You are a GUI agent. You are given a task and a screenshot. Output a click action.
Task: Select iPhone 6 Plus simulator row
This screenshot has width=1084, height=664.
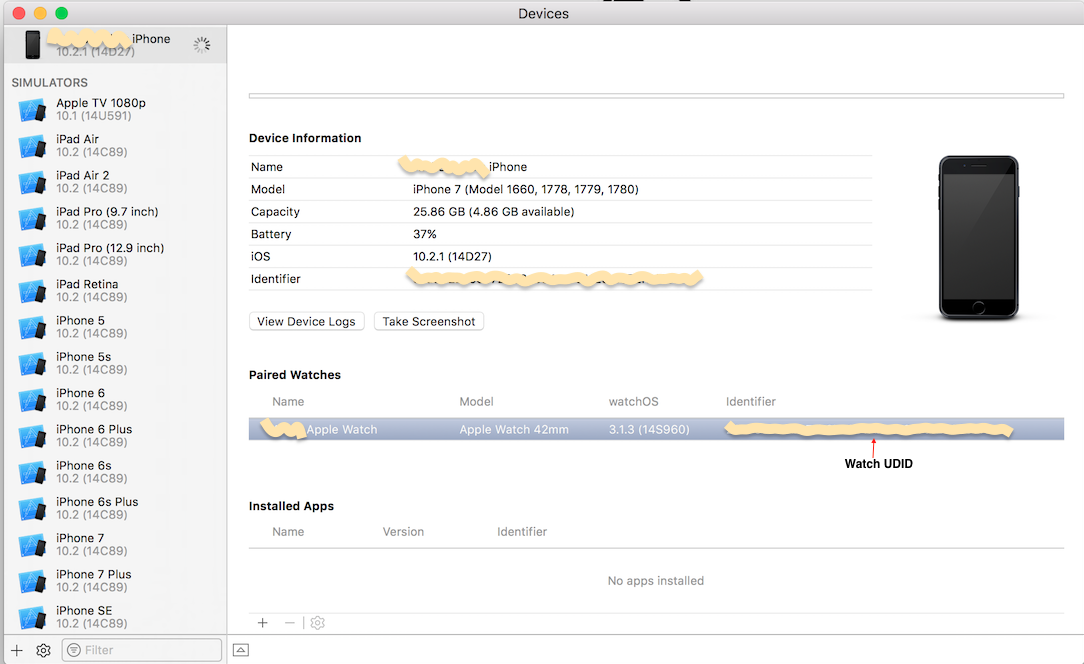pos(115,436)
